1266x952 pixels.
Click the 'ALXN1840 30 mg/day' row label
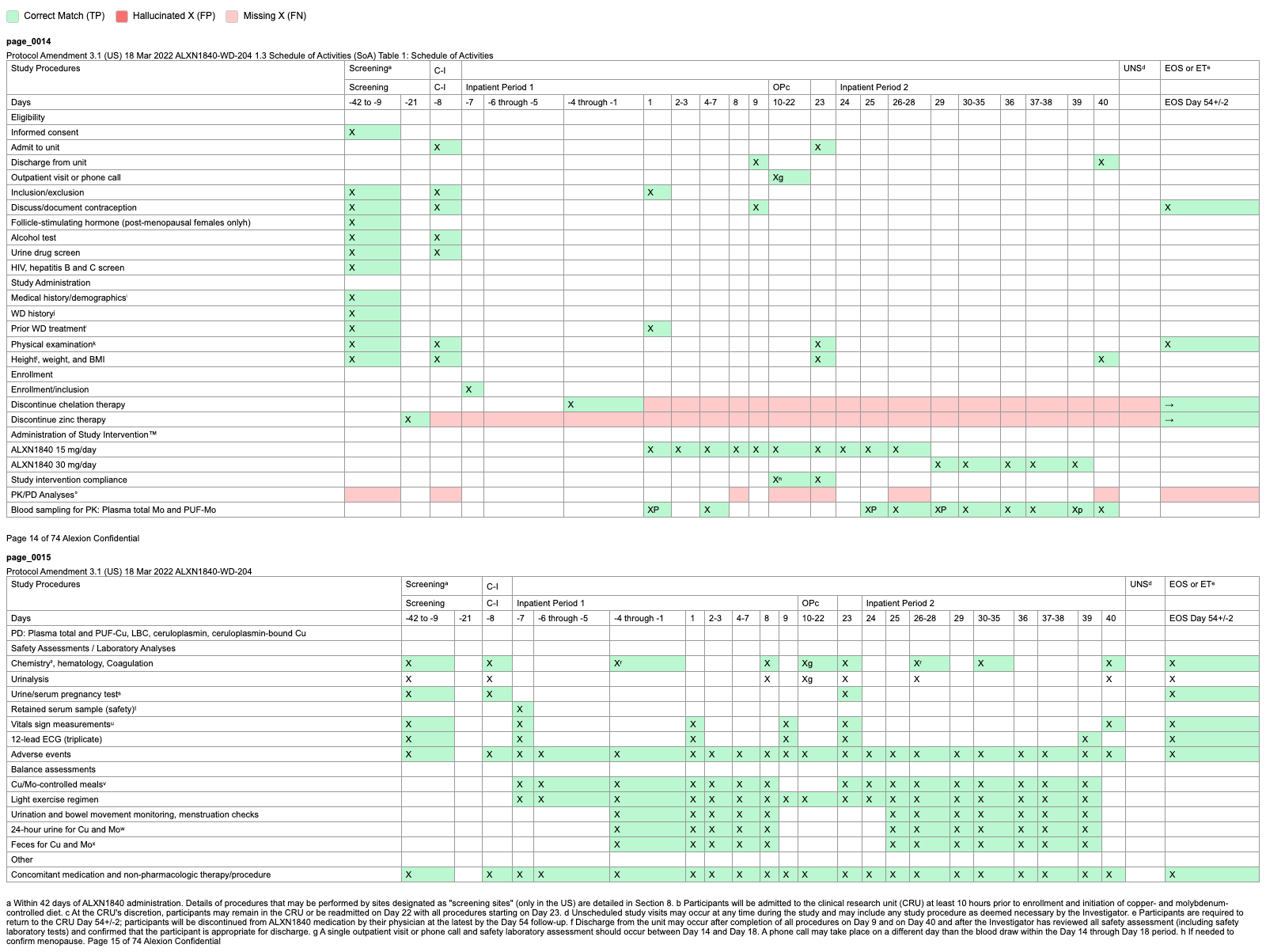tap(54, 465)
